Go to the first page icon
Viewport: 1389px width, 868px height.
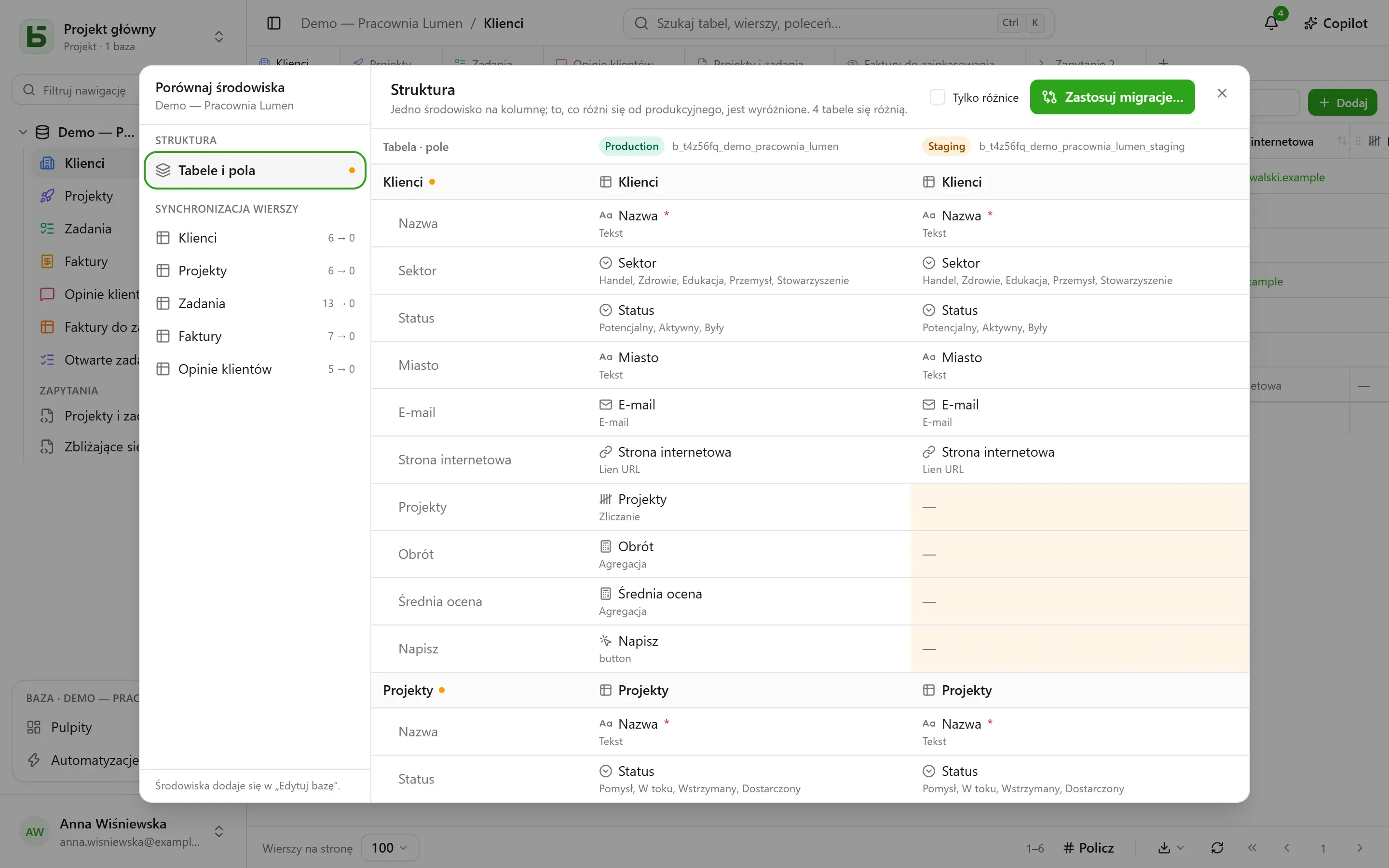pos(1252,848)
